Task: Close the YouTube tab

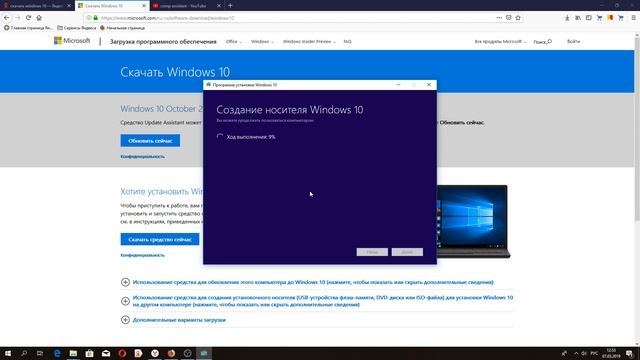Action: click(x=219, y=6)
